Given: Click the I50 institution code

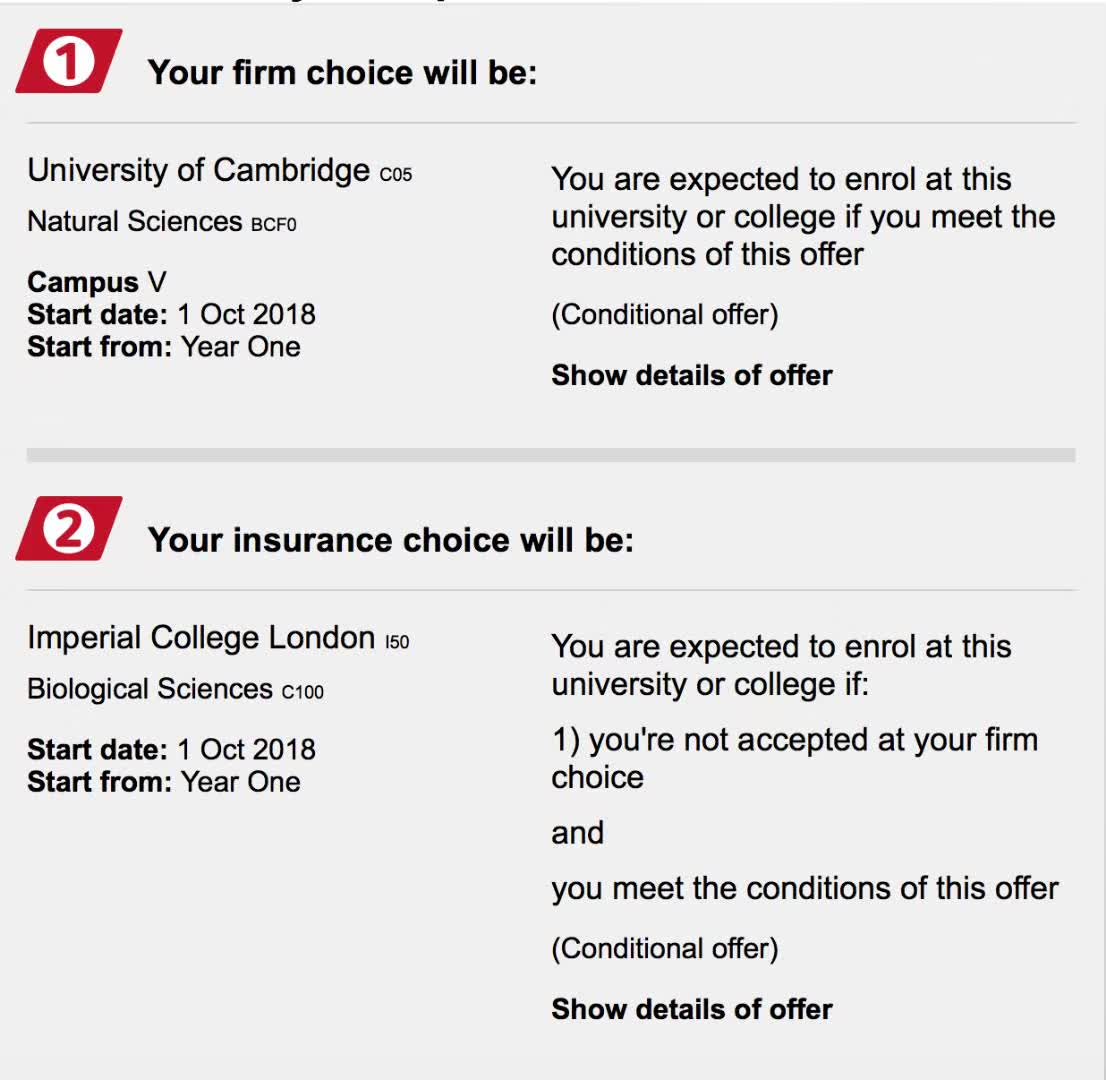Looking at the screenshot, I should (x=397, y=642).
